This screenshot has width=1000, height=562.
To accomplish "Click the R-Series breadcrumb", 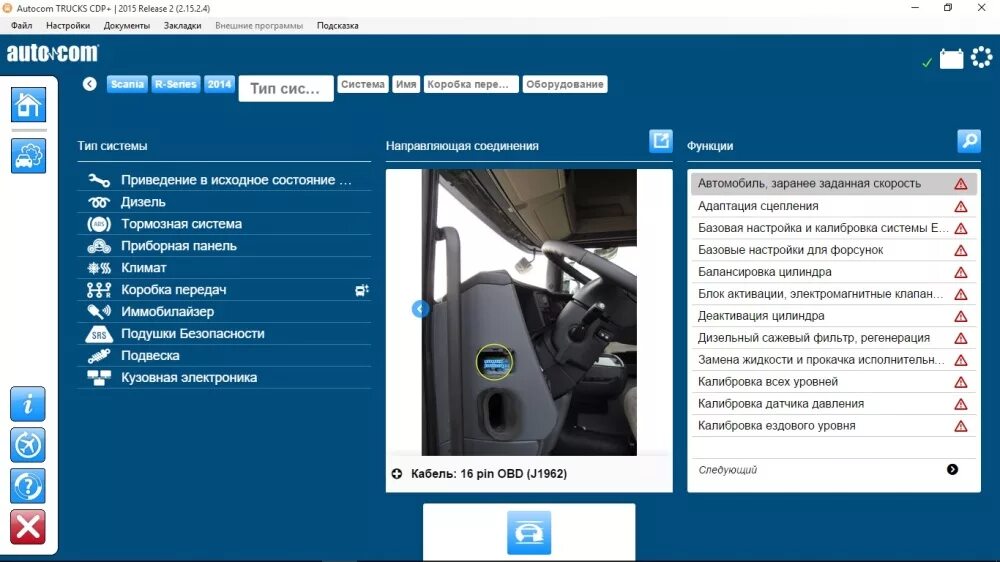I will click(175, 84).
